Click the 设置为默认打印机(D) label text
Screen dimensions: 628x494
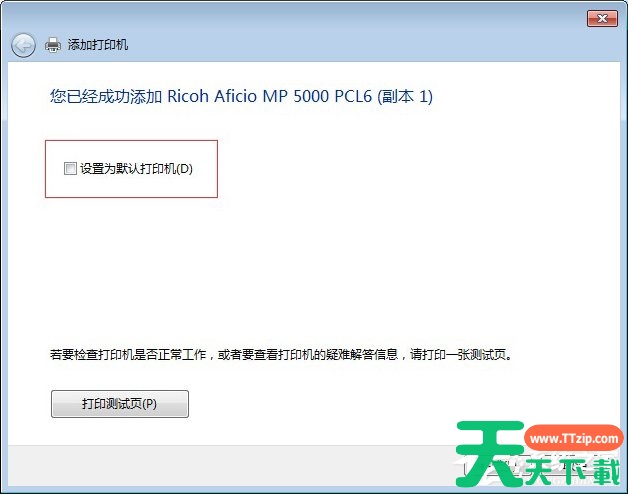136,169
